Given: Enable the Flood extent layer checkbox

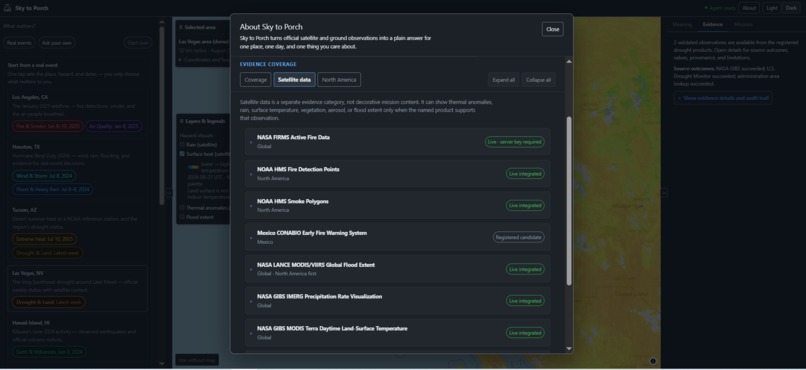Looking at the screenshot, I should coord(182,217).
